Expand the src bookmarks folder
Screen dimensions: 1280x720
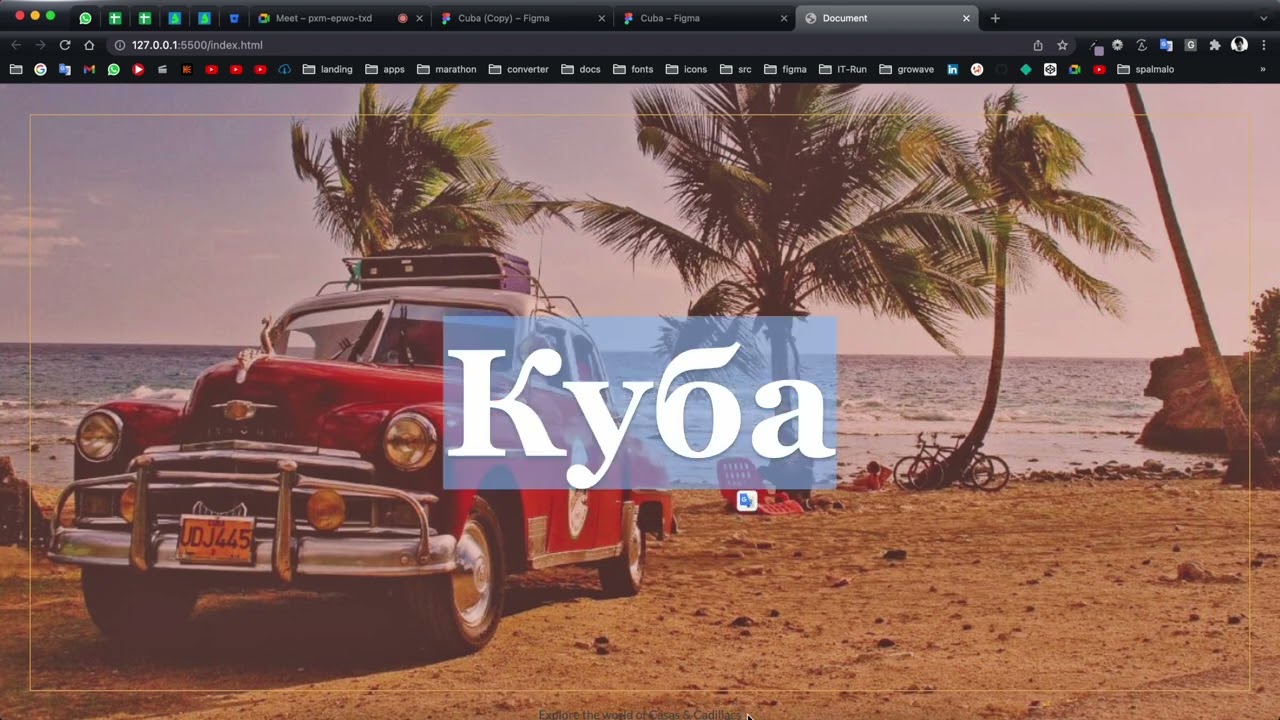pos(734,69)
